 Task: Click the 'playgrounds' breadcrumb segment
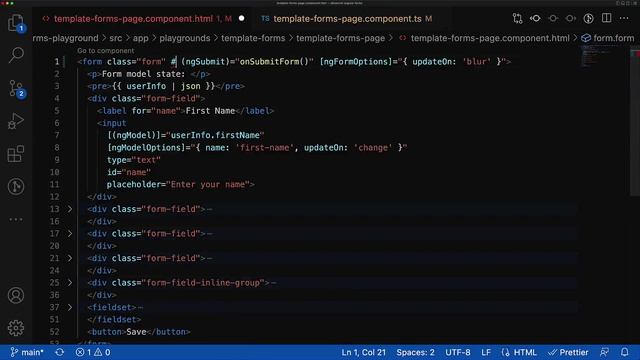tap(184, 38)
